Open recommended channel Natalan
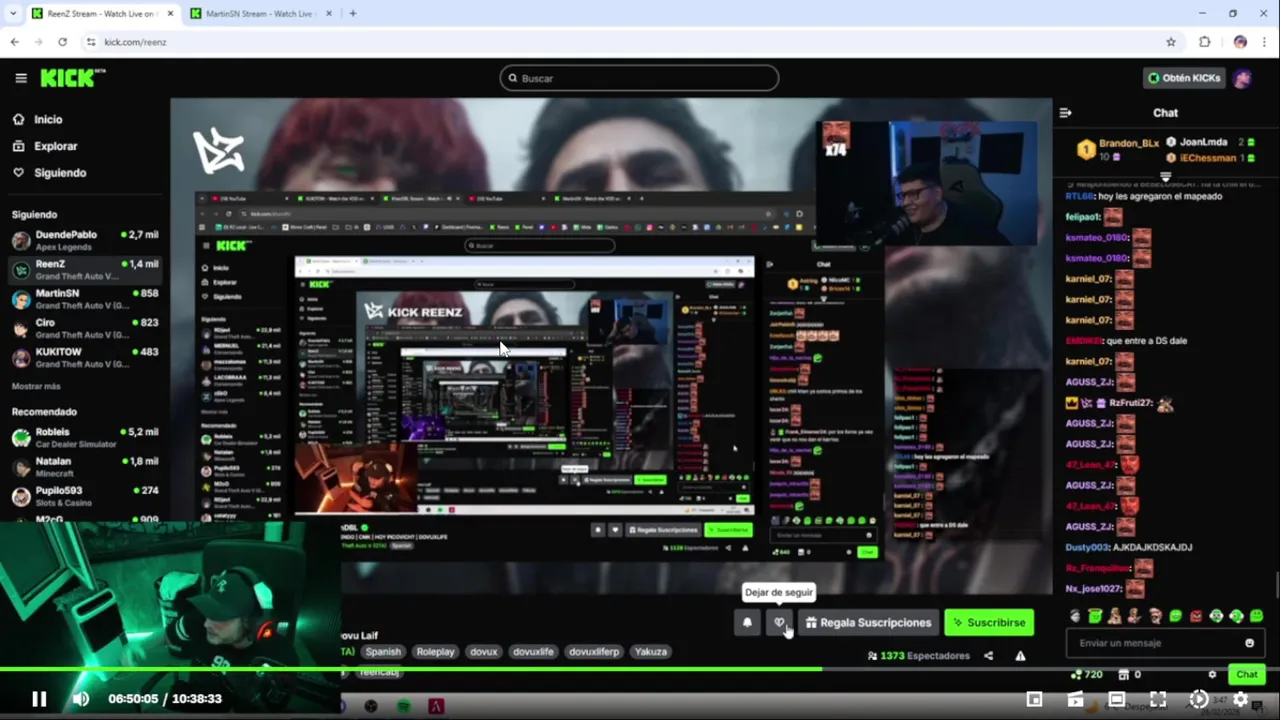This screenshot has width=1280, height=720. click(85, 467)
